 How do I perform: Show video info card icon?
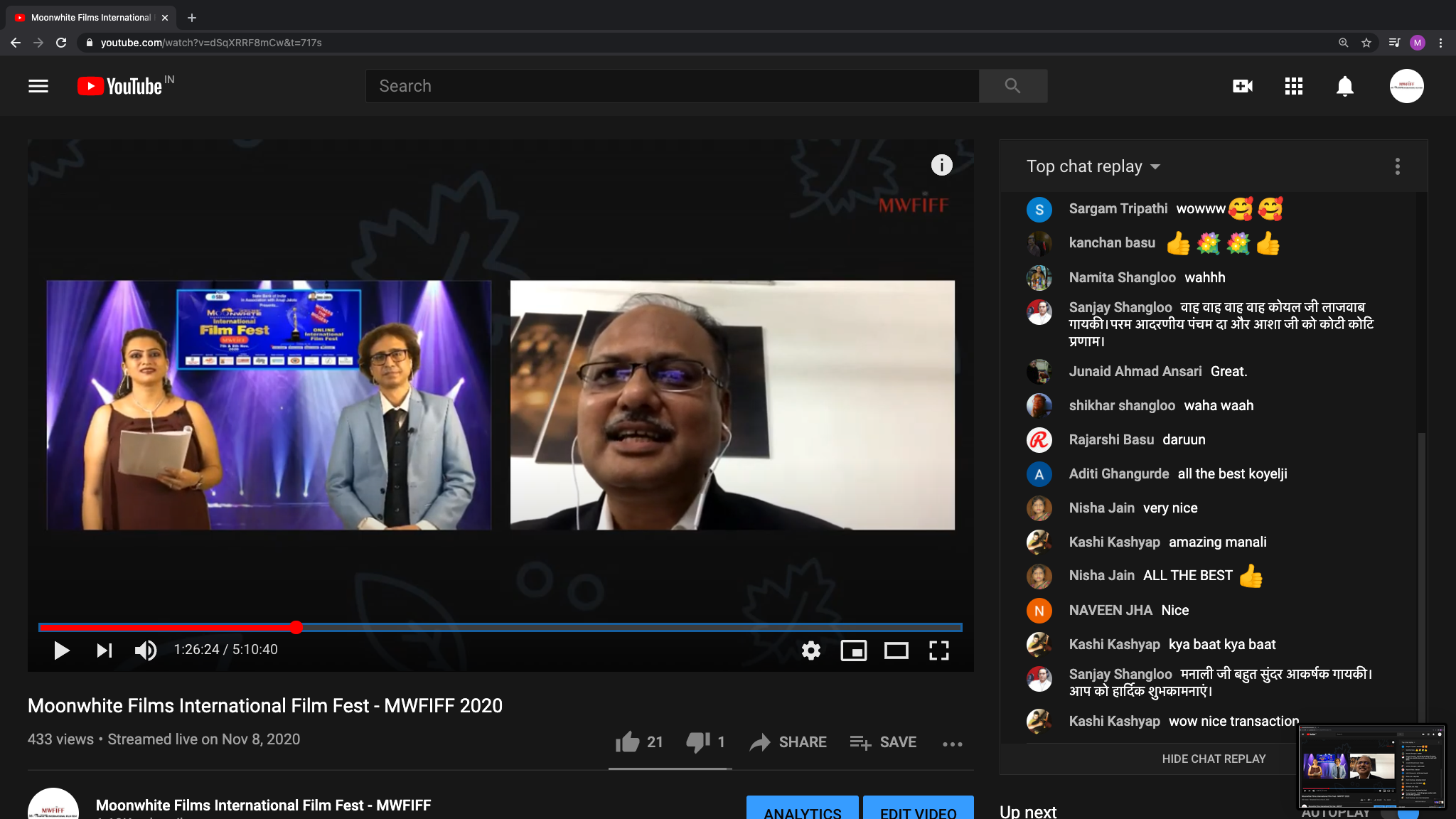941,165
